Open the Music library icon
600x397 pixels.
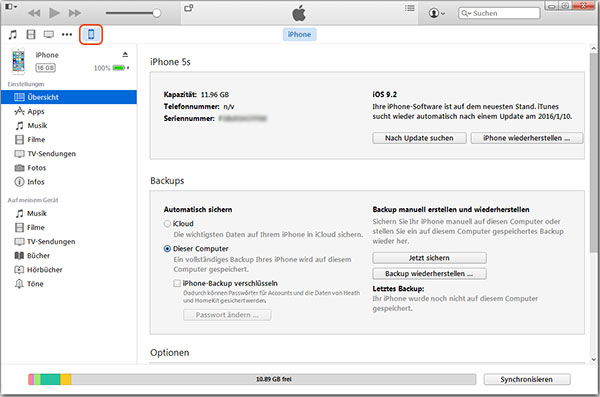pos(13,34)
